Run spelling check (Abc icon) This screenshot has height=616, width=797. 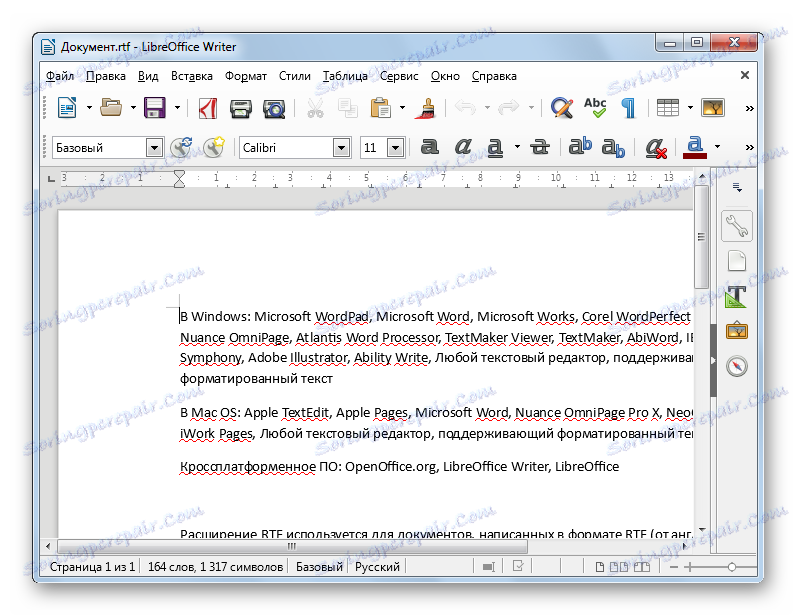point(595,107)
